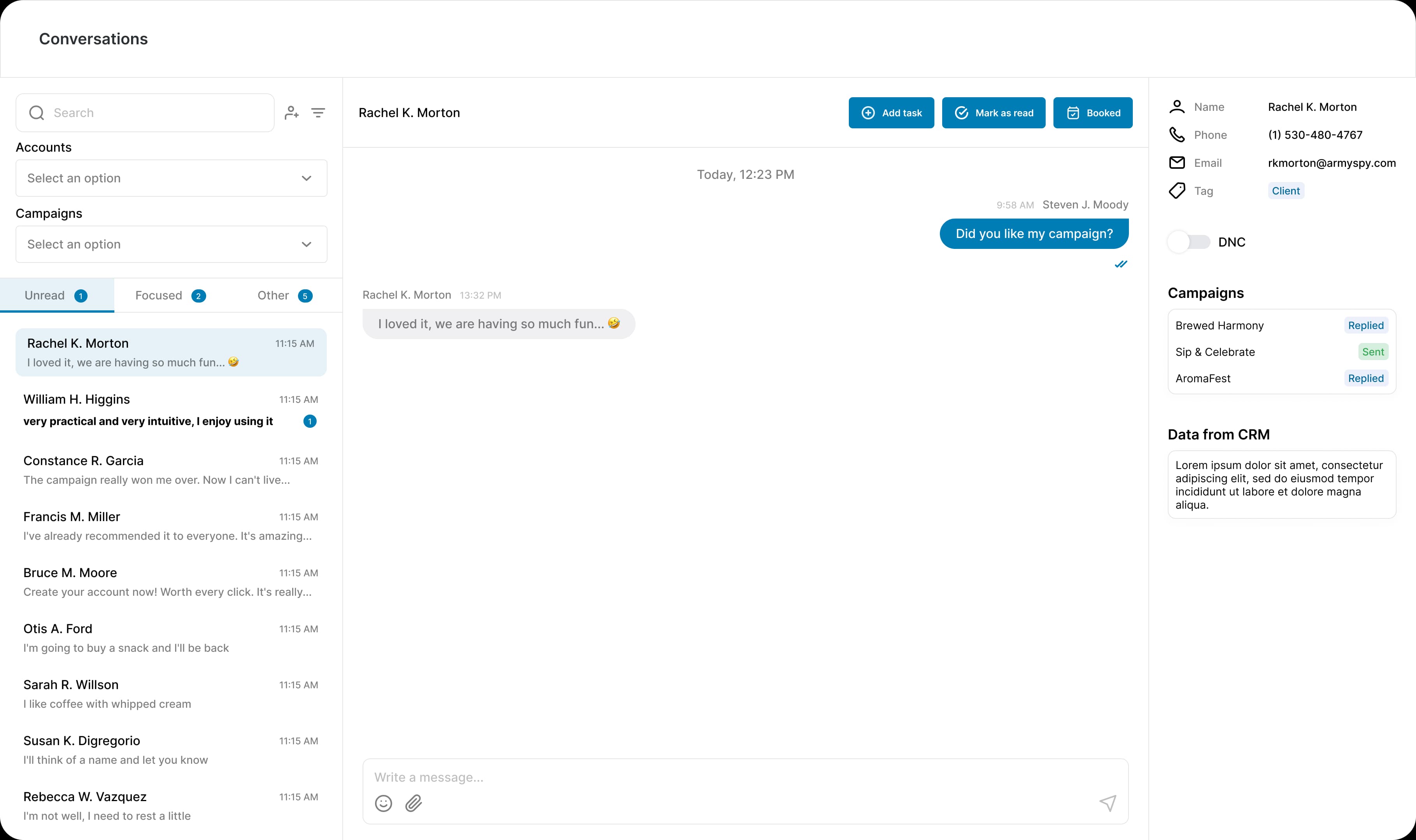This screenshot has width=1416, height=840.
Task: Click the 'Did you like my campaign?' bubble
Action: [1034, 234]
